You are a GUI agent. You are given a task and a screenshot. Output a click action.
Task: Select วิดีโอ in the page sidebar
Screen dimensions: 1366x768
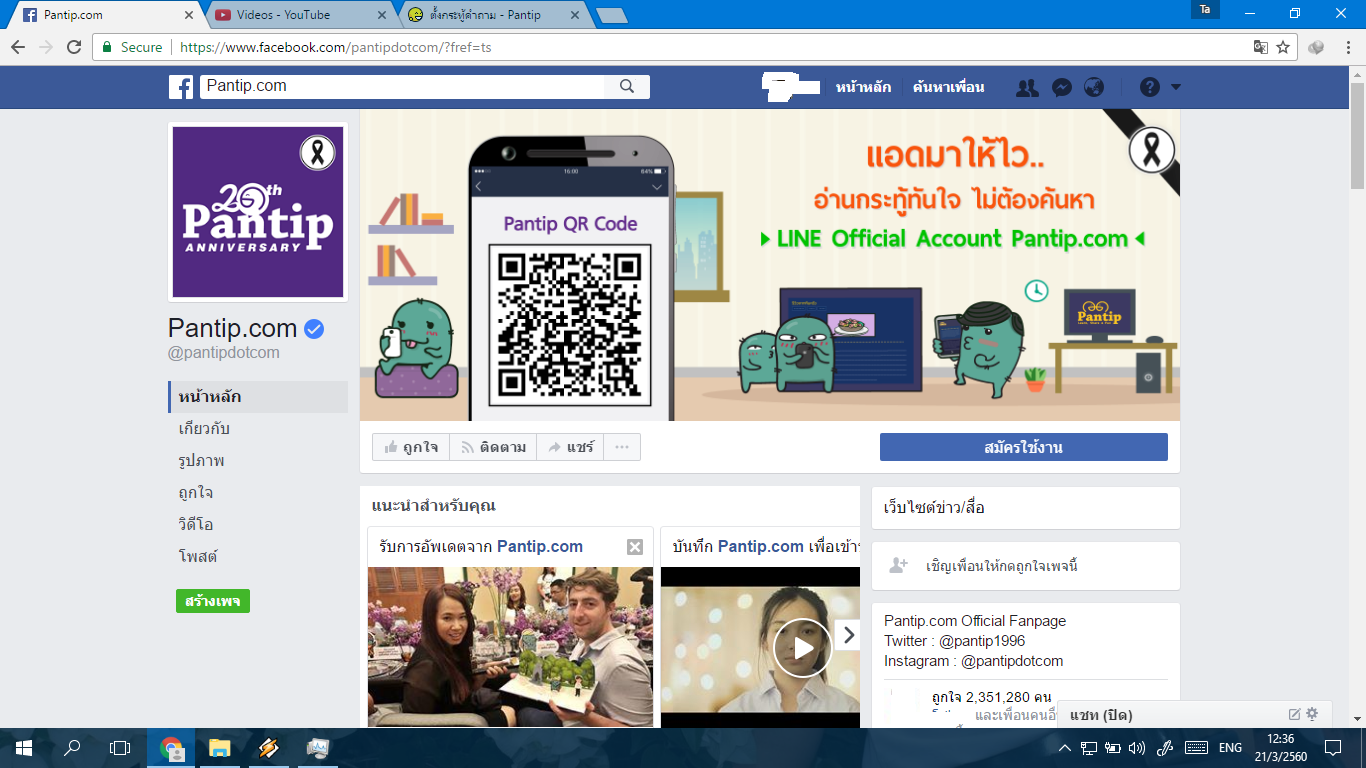coord(196,525)
